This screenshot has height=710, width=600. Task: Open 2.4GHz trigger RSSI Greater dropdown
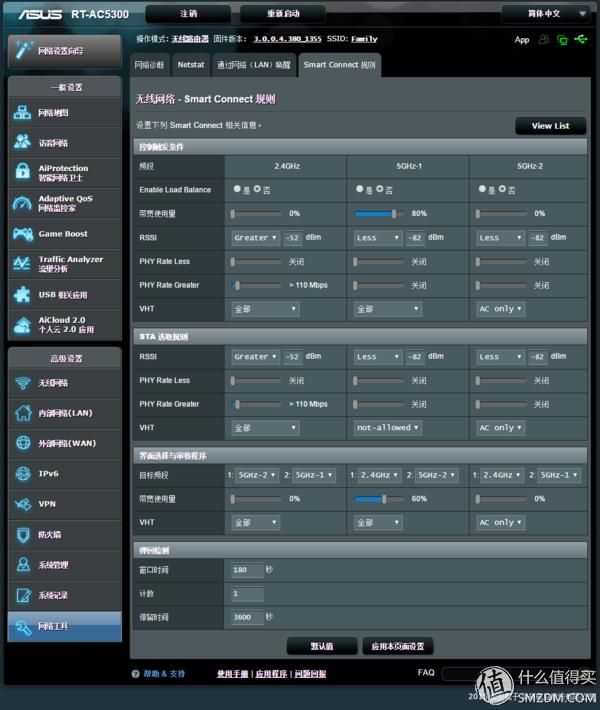pos(255,238)
